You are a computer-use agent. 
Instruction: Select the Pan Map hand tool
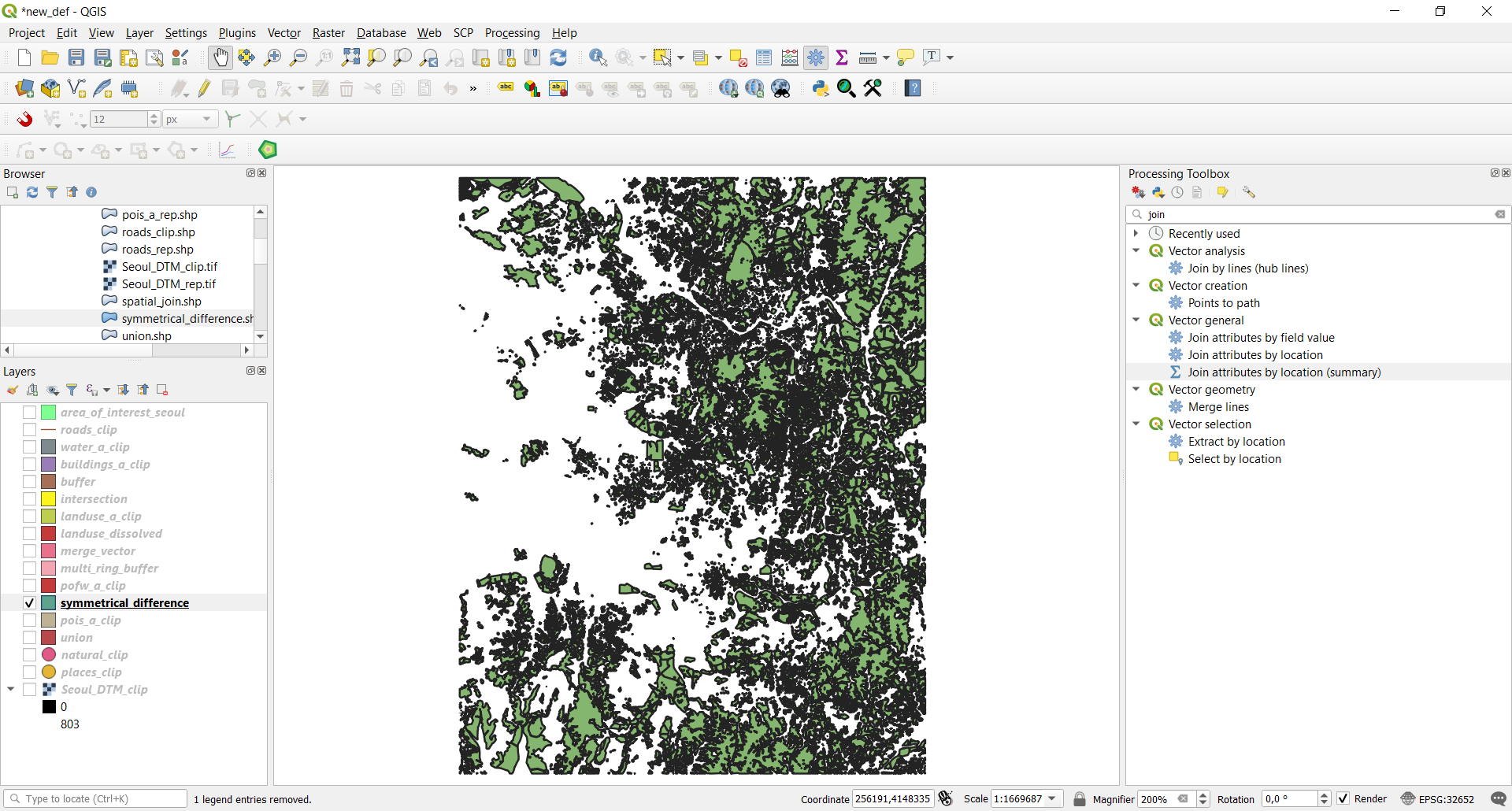pyautogui.click(x=220, y=57)
